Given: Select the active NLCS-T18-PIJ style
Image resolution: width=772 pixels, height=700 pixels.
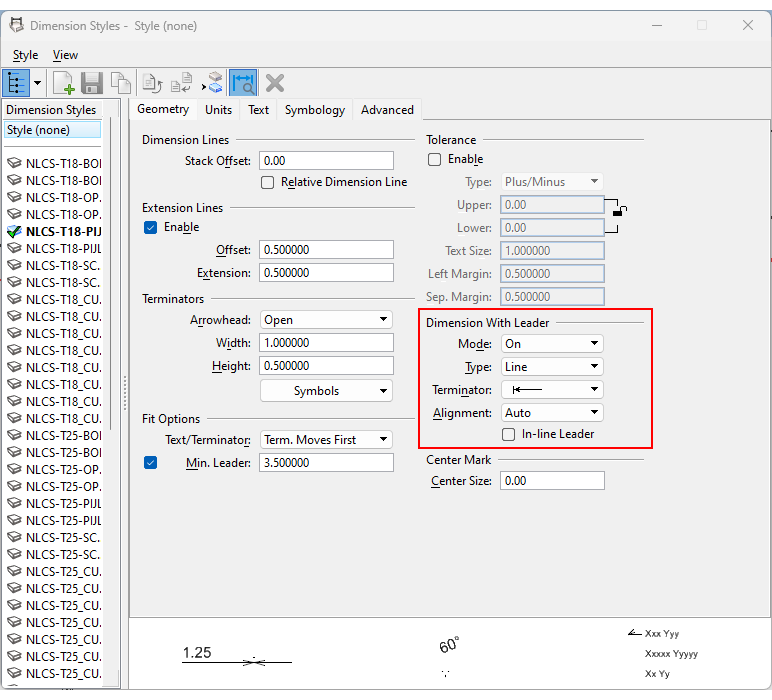Looking at the screenshot, I should 54,231.
